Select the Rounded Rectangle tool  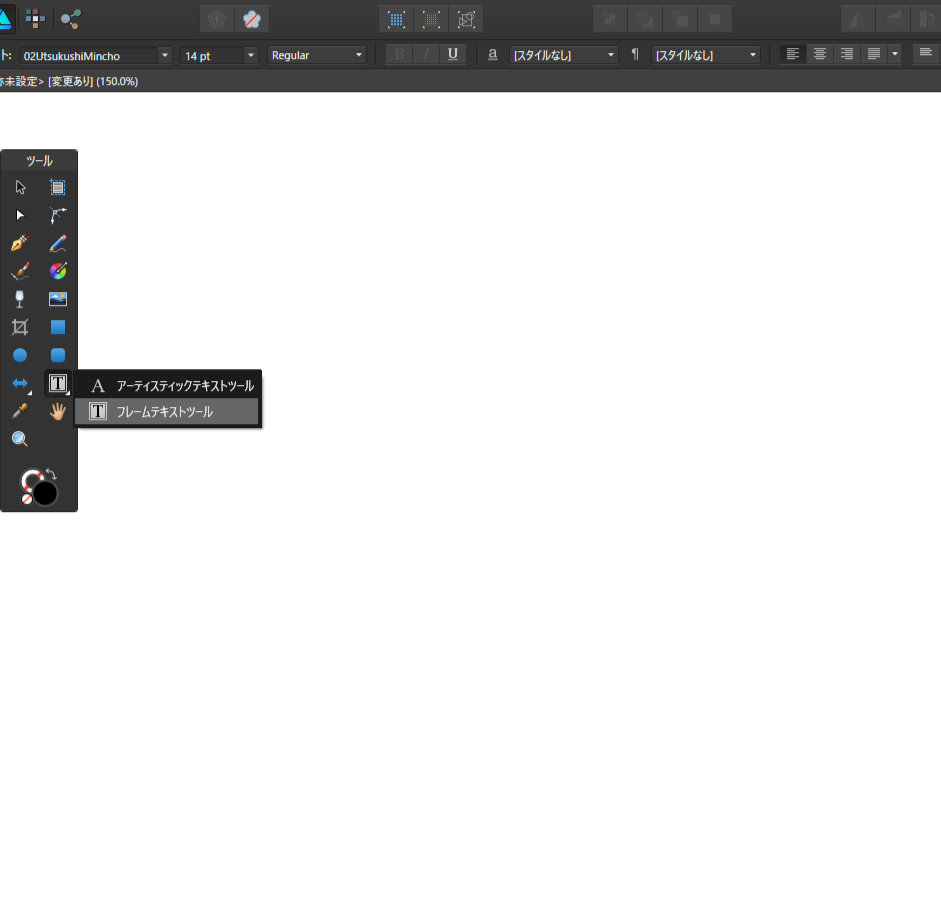point(58,355)
